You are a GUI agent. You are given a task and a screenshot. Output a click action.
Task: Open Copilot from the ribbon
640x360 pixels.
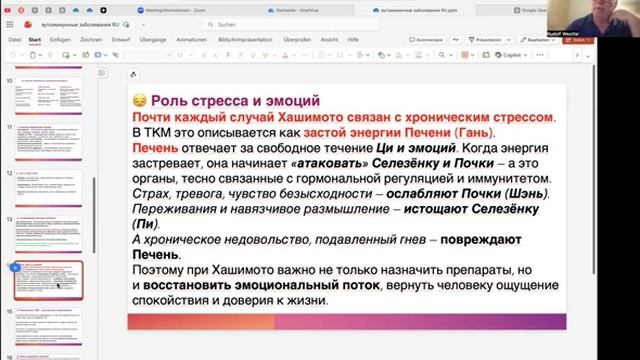(x=508, y=55)
